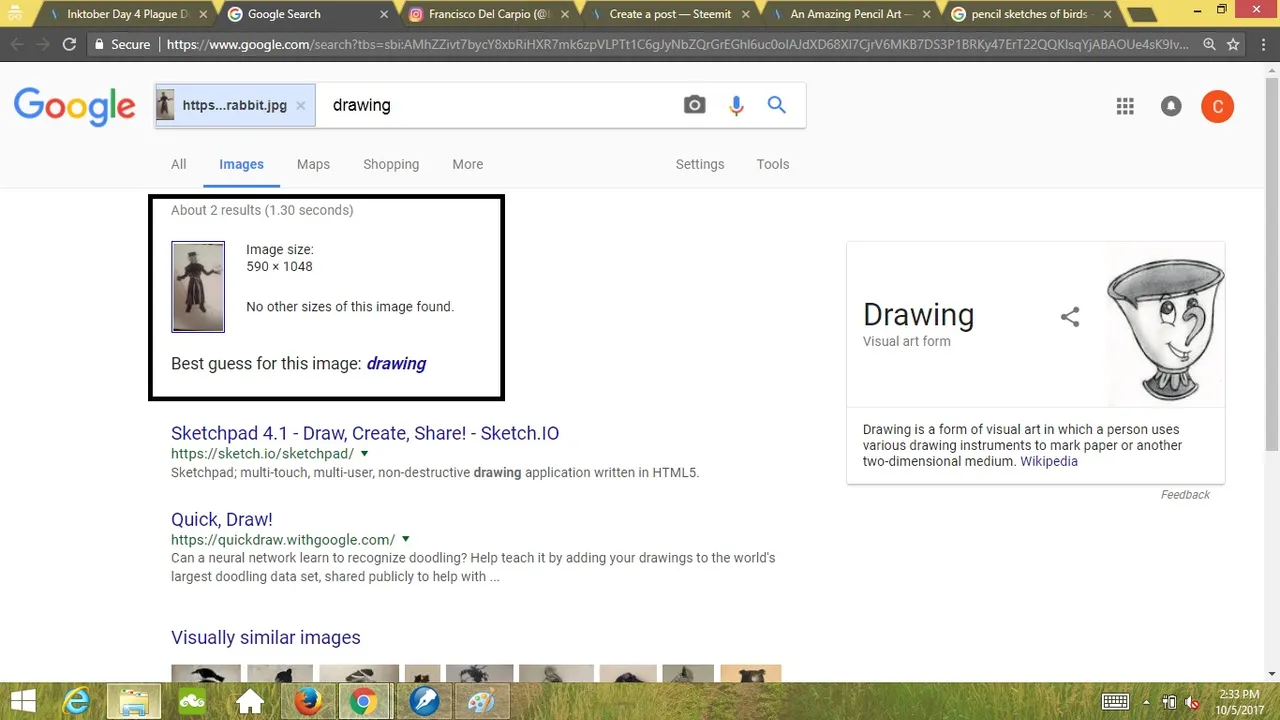Remove the uploaded rabbit.jpg image chip

point(300,105)
